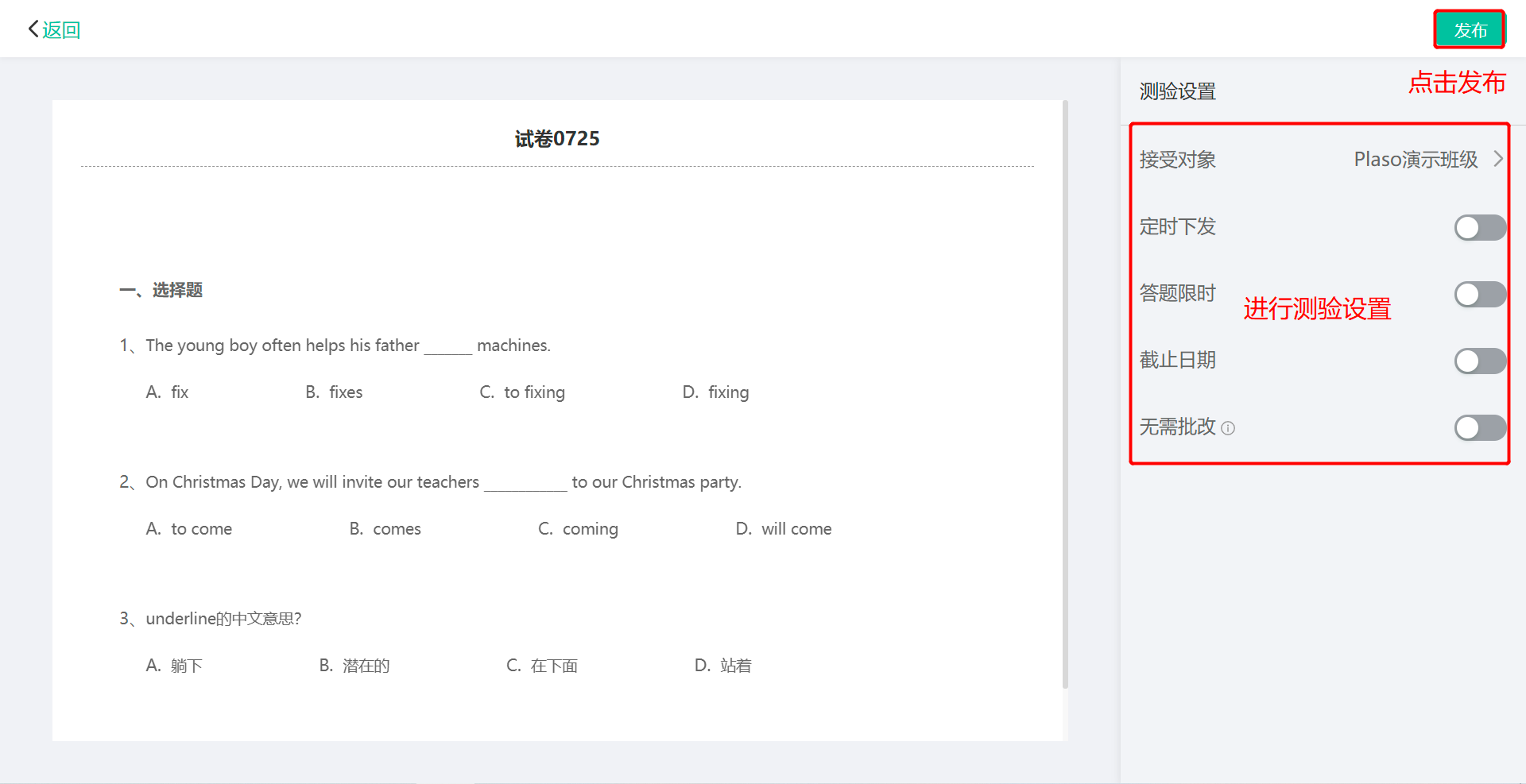The width and height of the screenshot is (1526, 784).
Task: Pick option C. 在下面 in question 3
Action: pos(542,666)
